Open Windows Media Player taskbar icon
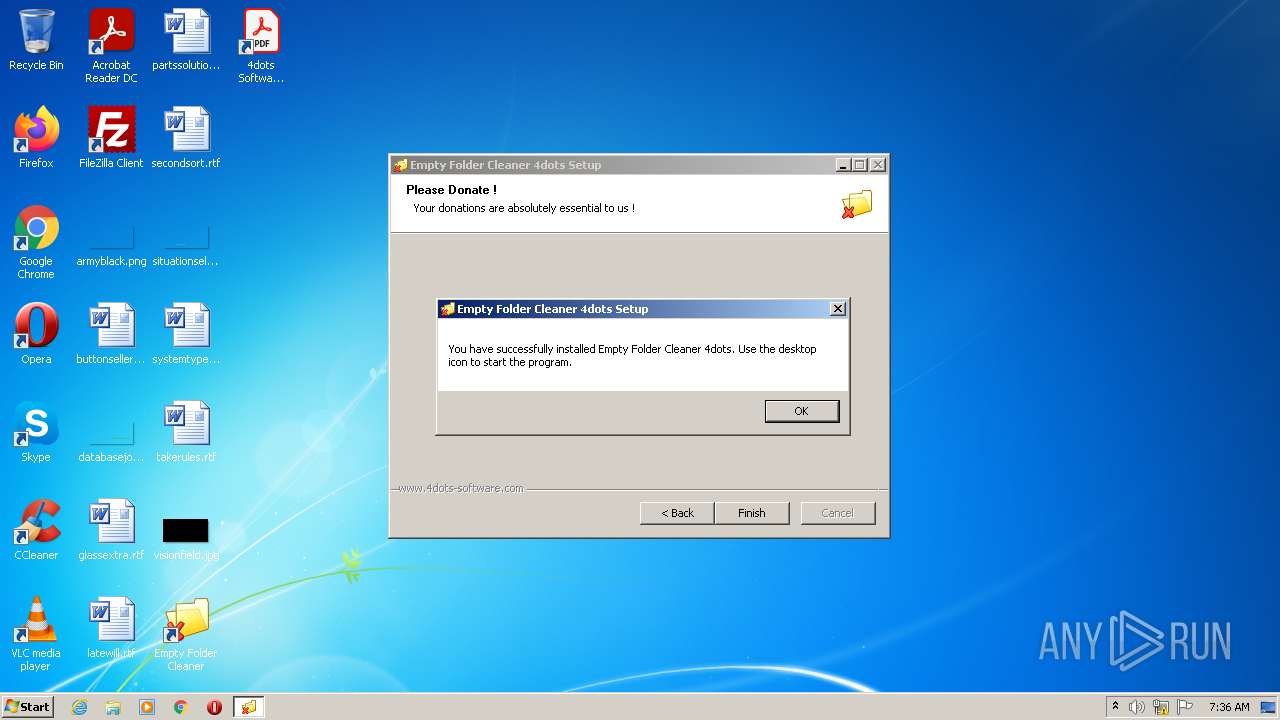This screenshot has width=1280, height=720. tap(147, 707)
